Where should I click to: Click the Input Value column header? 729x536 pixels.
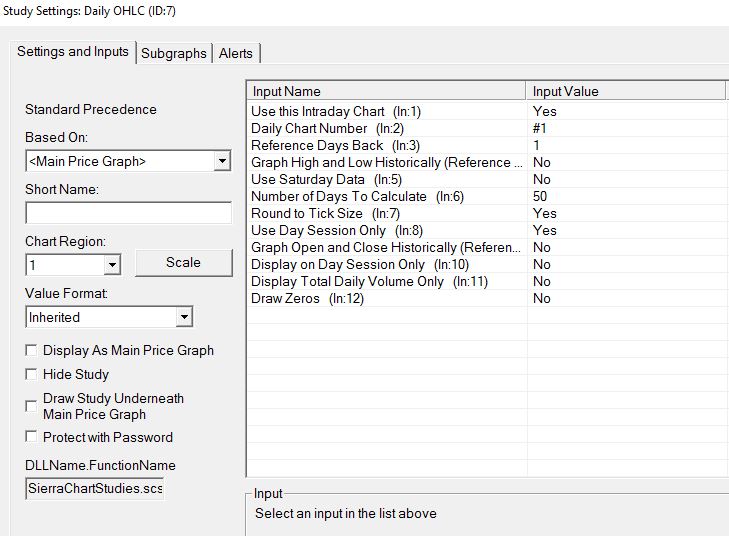[x=626, y=91]
